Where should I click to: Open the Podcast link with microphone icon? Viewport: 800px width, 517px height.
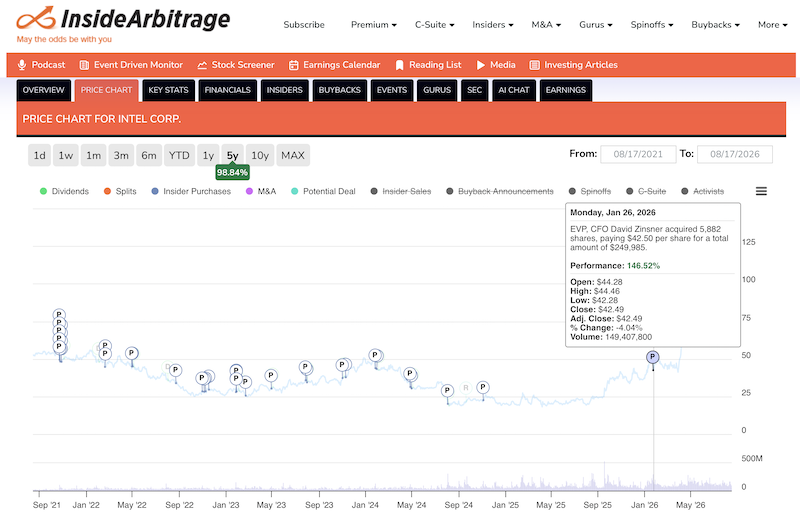[x=41, y=65]
